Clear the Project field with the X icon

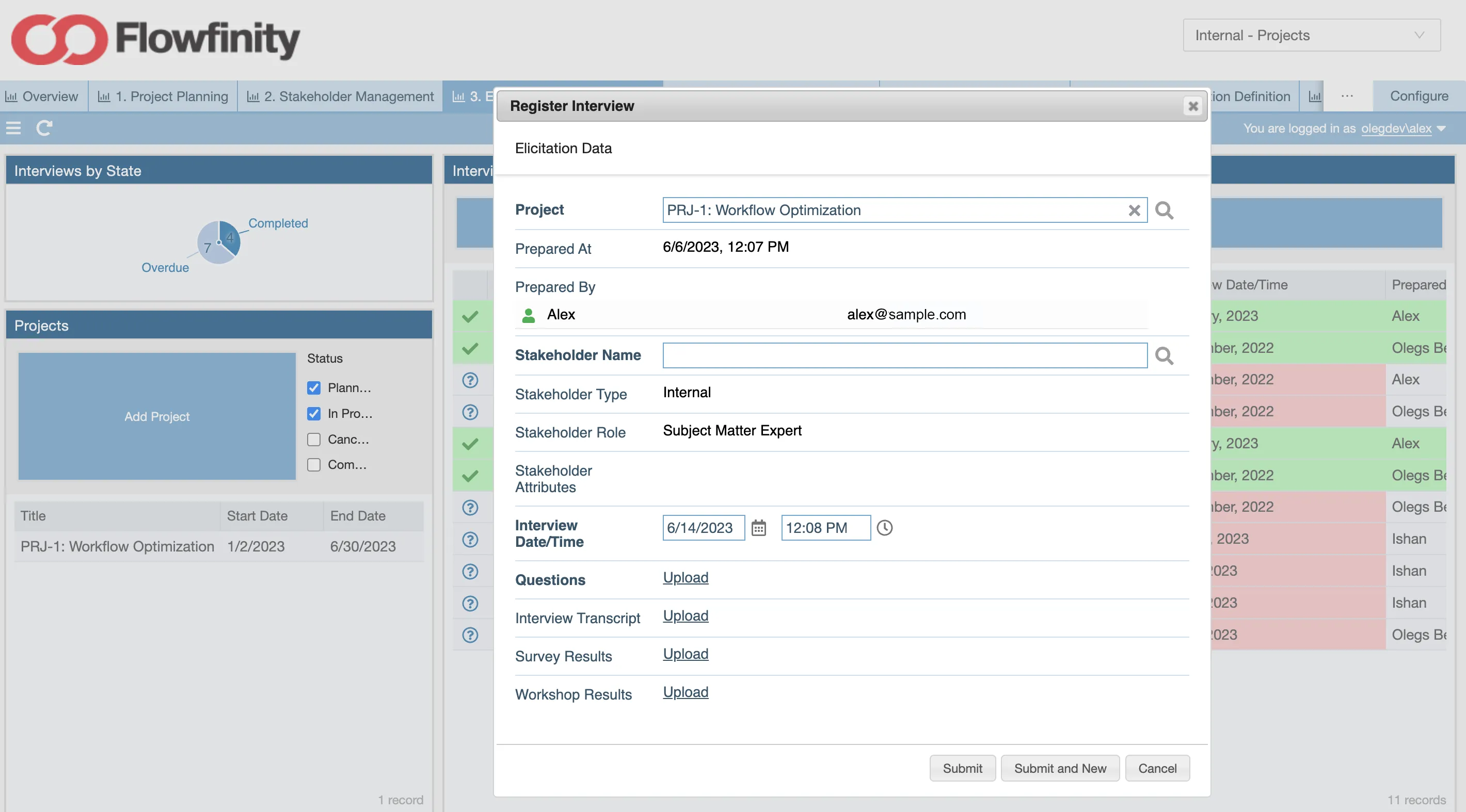[1134, 210]
